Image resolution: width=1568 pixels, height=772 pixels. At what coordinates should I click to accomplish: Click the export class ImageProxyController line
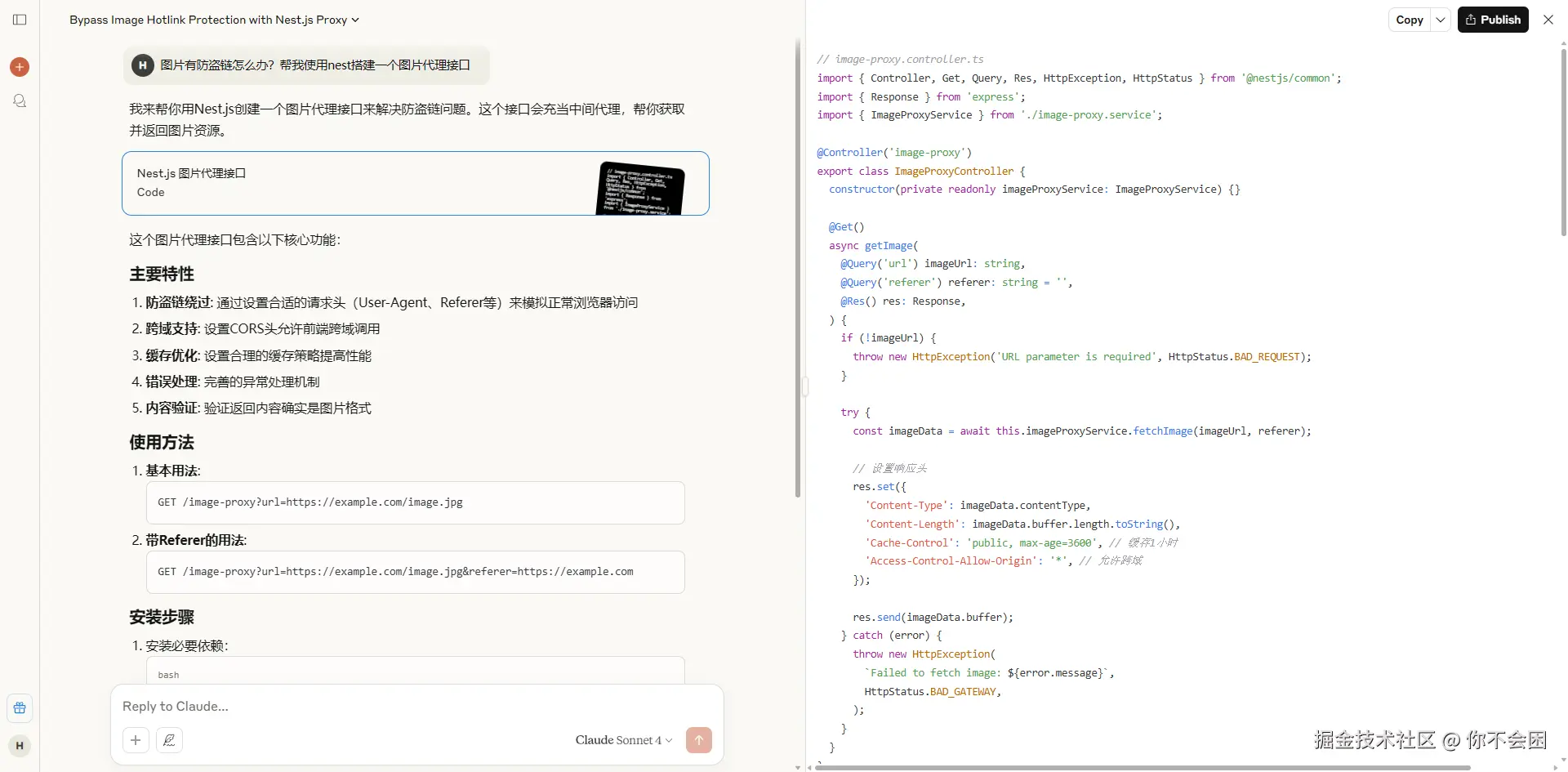coord(921,172)
